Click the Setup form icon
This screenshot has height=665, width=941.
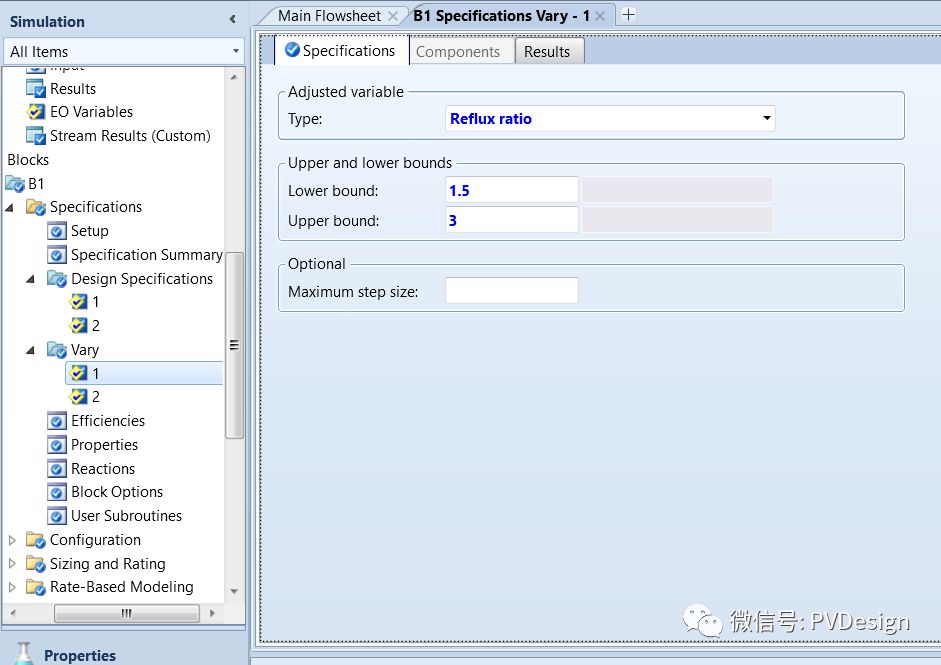pos(56,231)
